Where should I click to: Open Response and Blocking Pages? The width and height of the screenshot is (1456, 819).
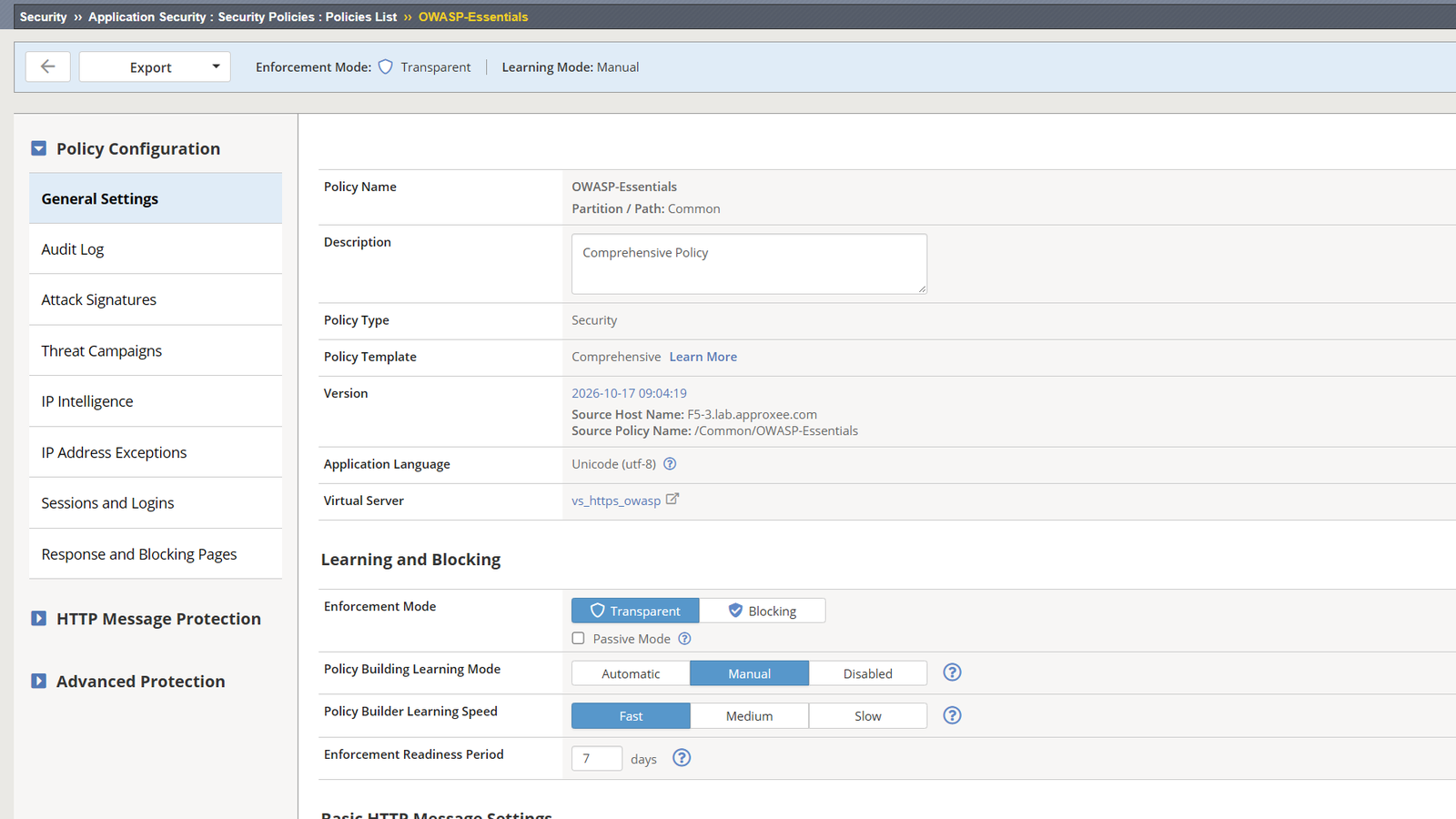point(156,554)
